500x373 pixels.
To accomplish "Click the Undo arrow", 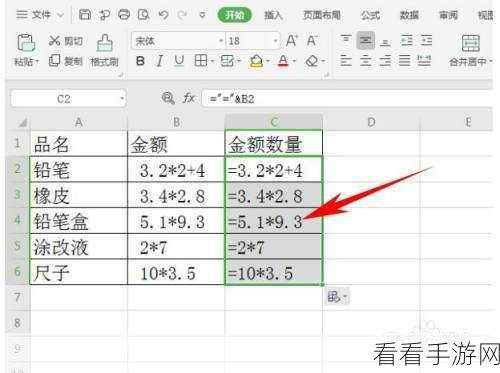I will pyautogui.click(x=163, y=15).
